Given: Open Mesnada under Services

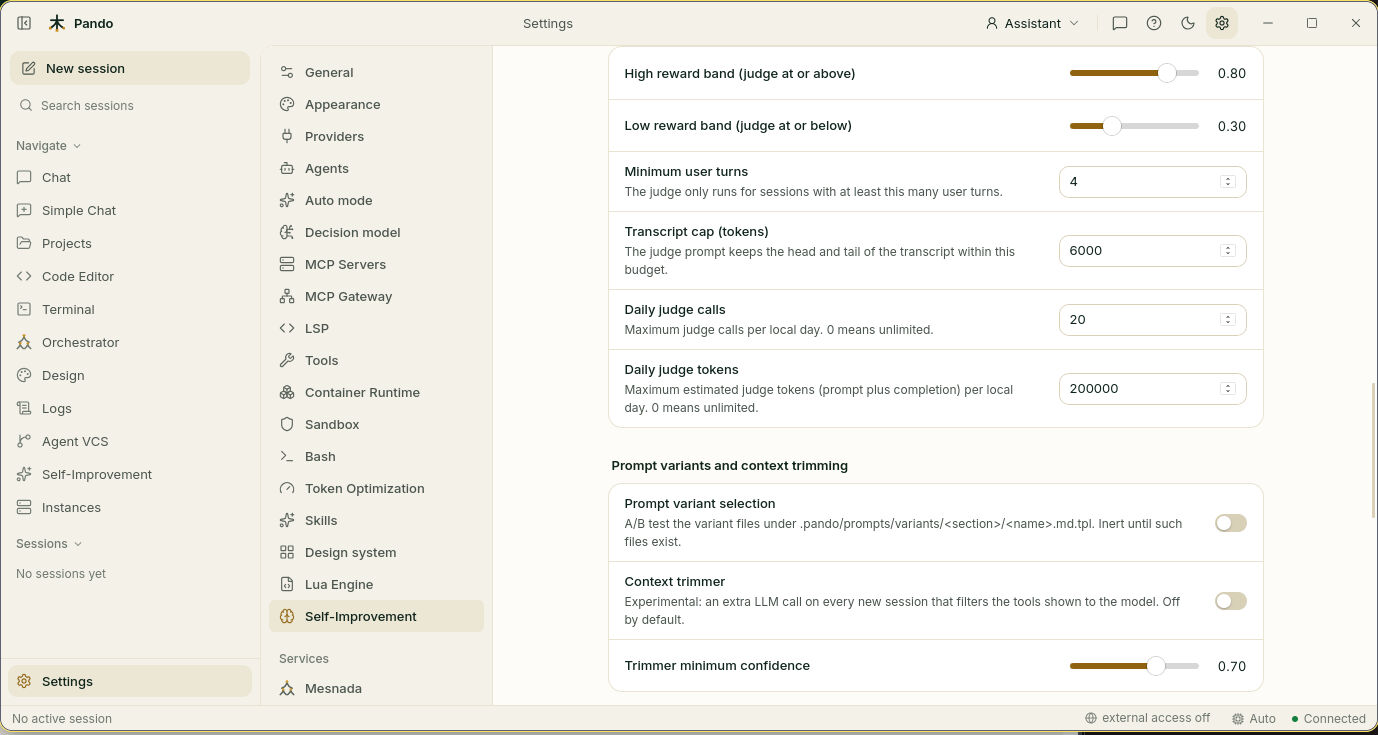Looking at the screenshot, I should (376, 688).
